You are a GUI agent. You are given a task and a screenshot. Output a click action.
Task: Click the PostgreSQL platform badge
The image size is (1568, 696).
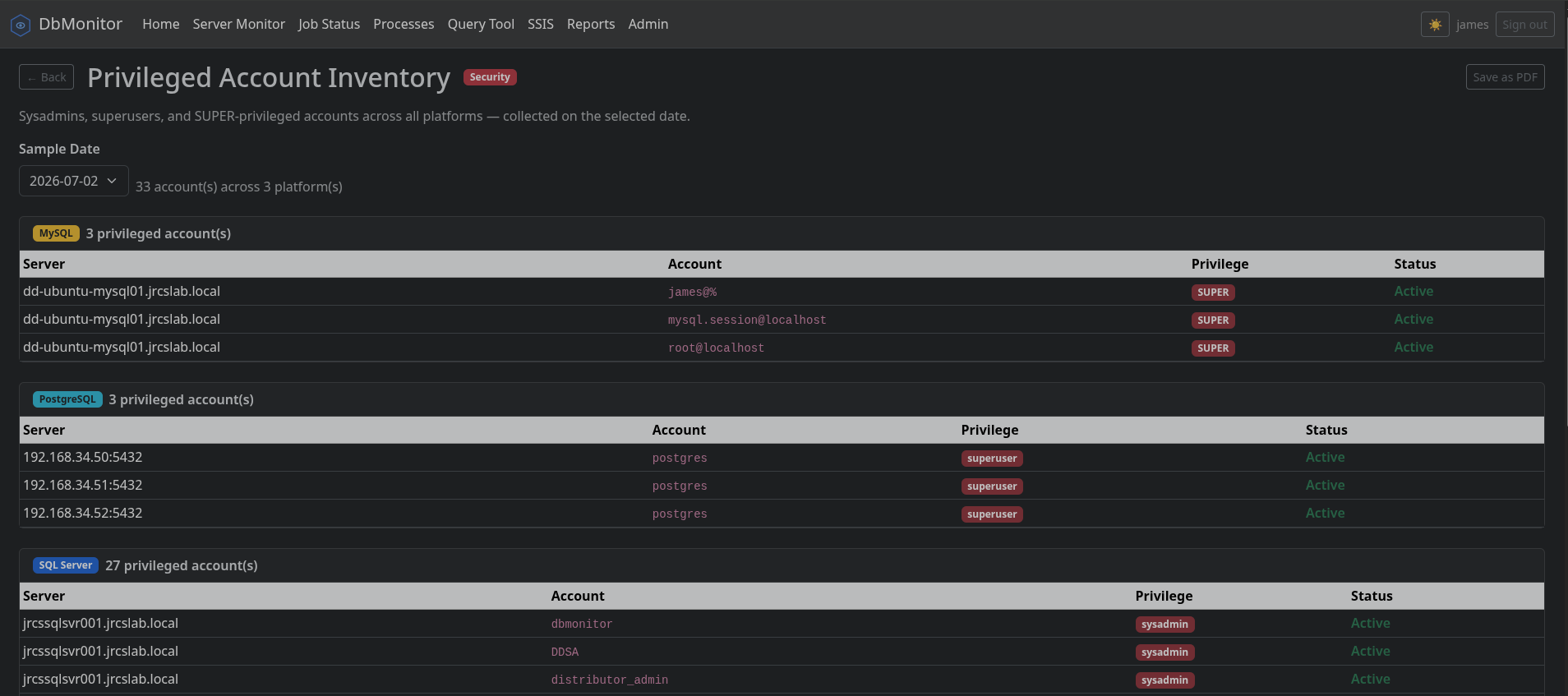coord(67,399)
